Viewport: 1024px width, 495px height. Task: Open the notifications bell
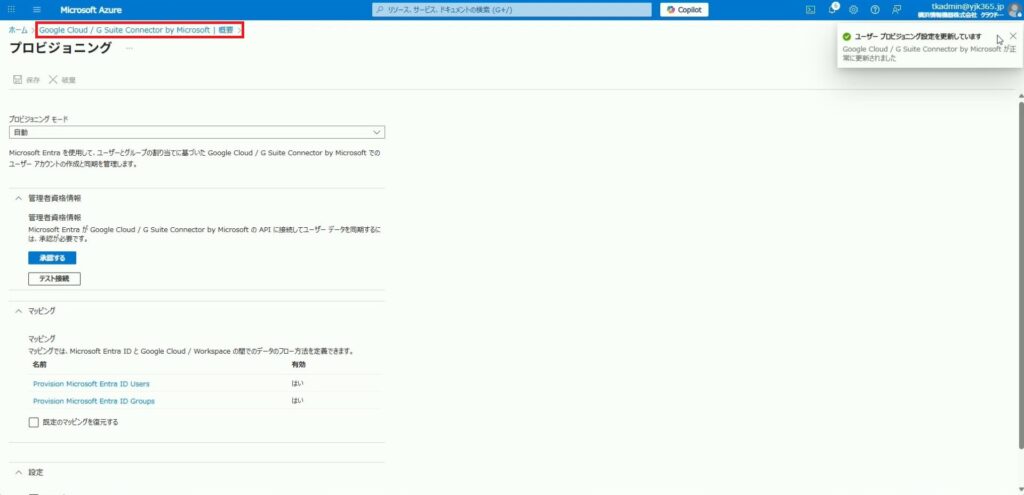point(832,9)
